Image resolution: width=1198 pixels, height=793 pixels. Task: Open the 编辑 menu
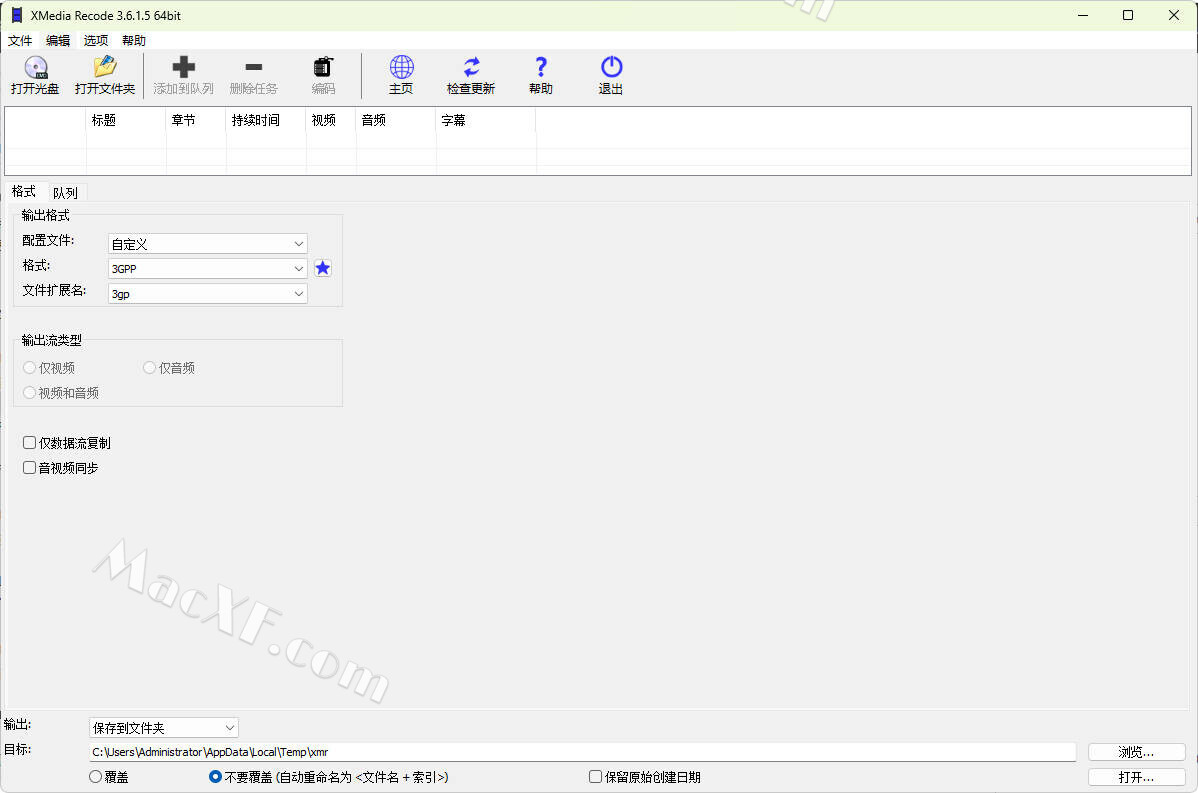pyautogui.click(x=58, y=40)
